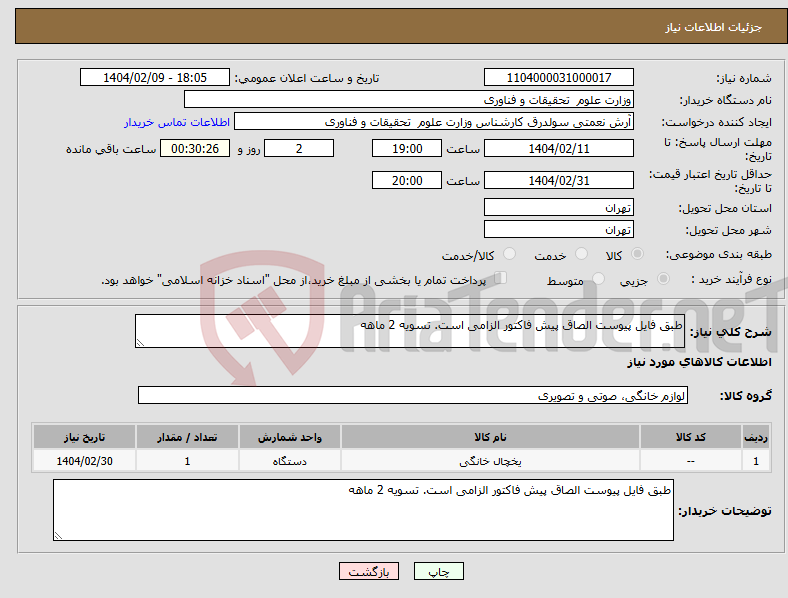Click the چاپ (print) button
This screenshot has width=788, height=598.
[438, 571]
